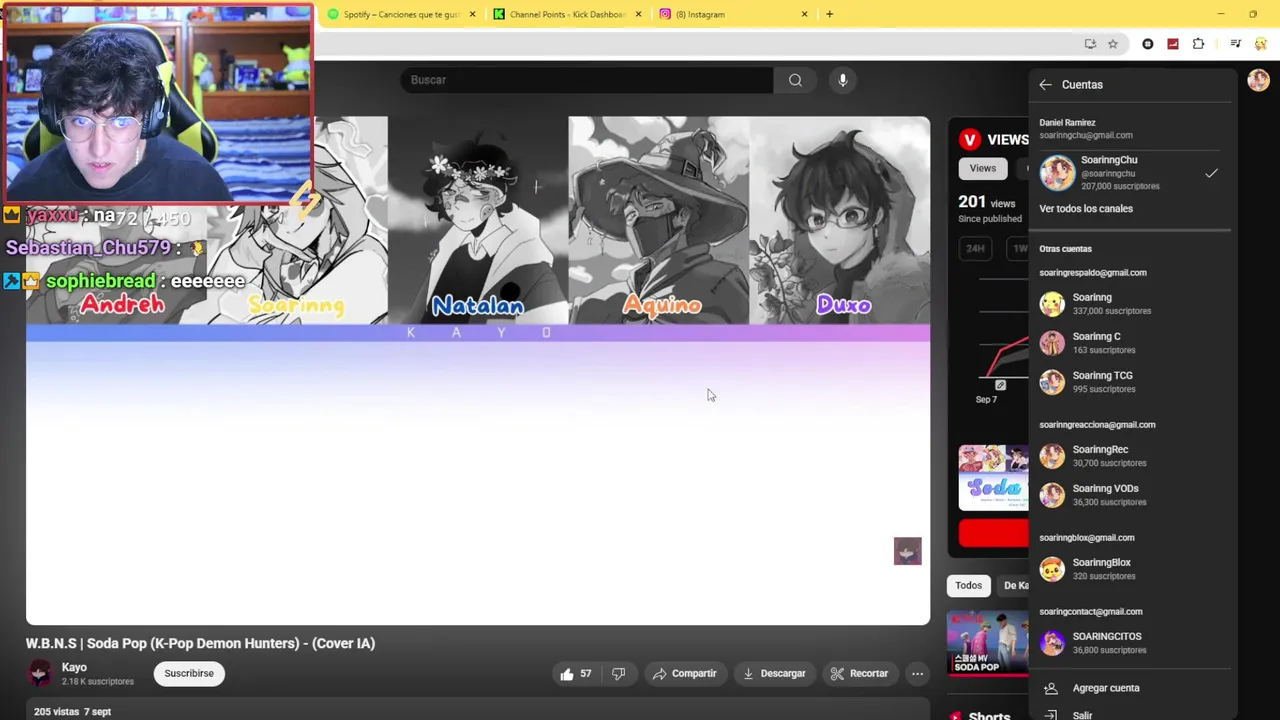Go back using Cuentas arrow
The height and width of the screenshot is (720, 1280).
pyautogui.click(x=1045, y=85)
